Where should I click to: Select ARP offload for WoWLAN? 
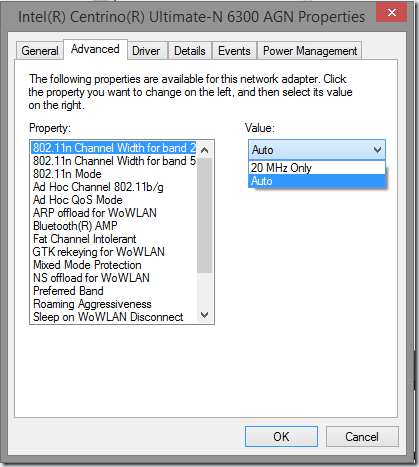click(x=114, y=213)
